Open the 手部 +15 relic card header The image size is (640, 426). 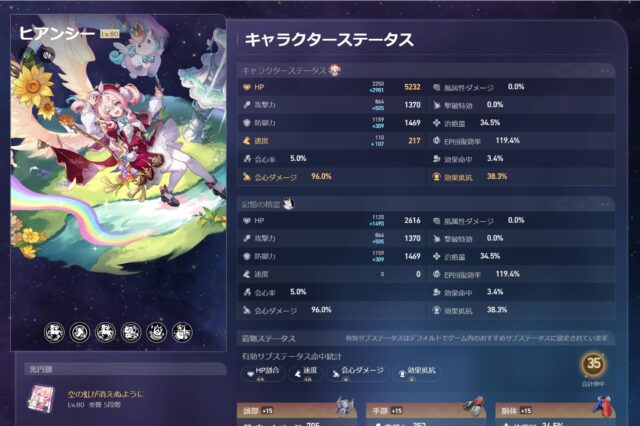pyautogui.click(x=426, y=410)
